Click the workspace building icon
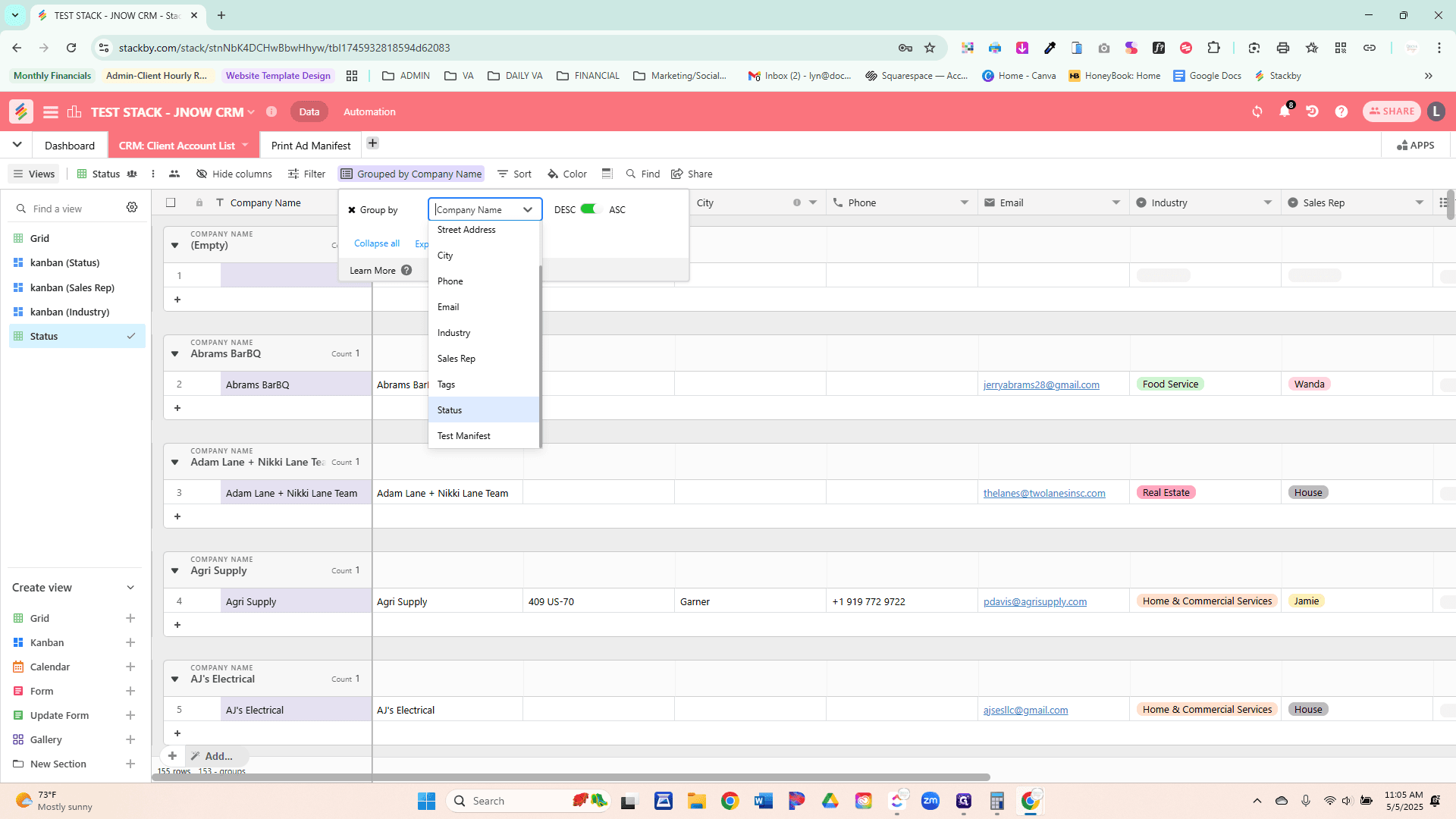 click(74, 111)
